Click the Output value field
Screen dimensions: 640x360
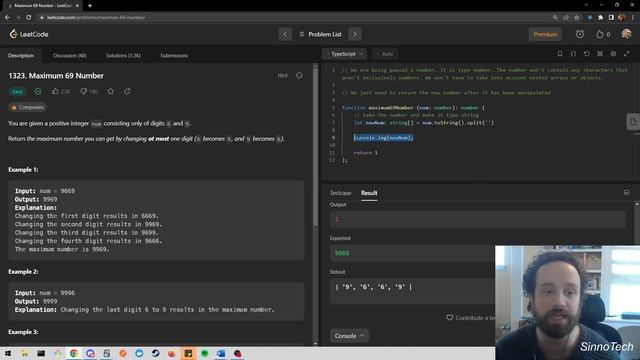(x=478, y=220)
